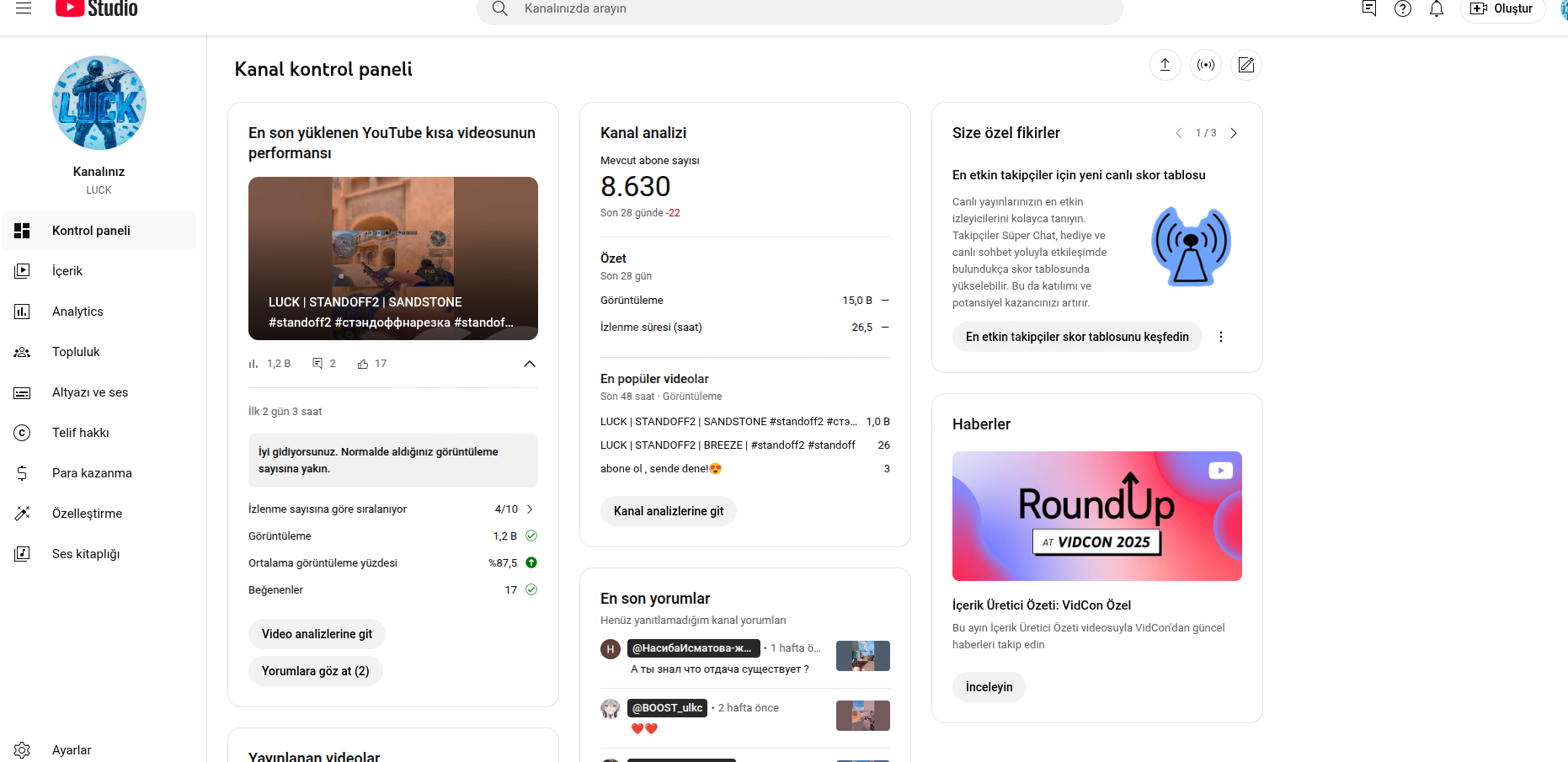Viewport: 1568px width, 762px height.
Task: Click En etkin takipçiler skor tablosunu keşfedin
Action: [x=1077, y=337]
